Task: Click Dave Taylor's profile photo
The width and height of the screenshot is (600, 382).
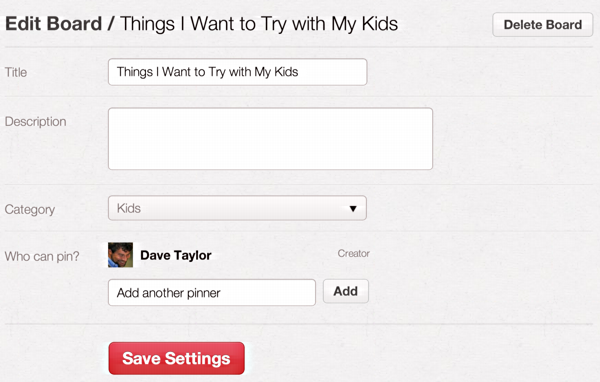Action: (x=120, y=255)
